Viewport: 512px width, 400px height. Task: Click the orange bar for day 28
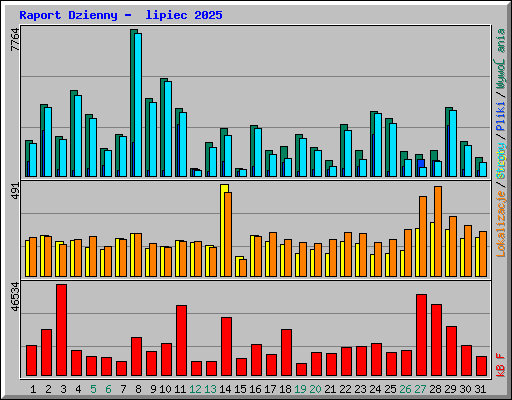(x=438, y=232)
